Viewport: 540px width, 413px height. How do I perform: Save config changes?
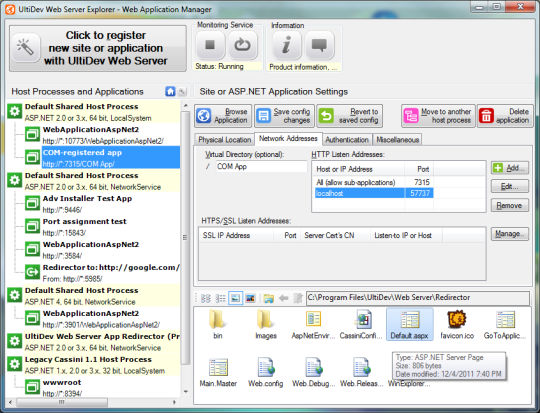pos(284,116)
